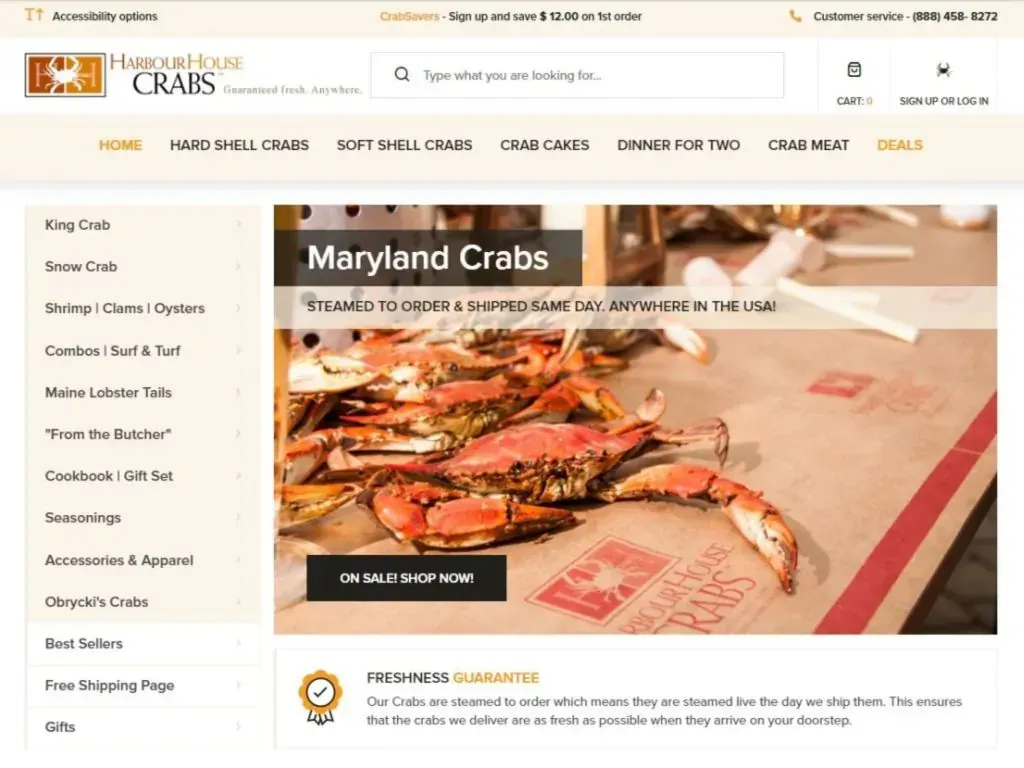Click the Maryland Crabs banner image
Viewport: 1024px width, 768px height.
coord(635,419)
